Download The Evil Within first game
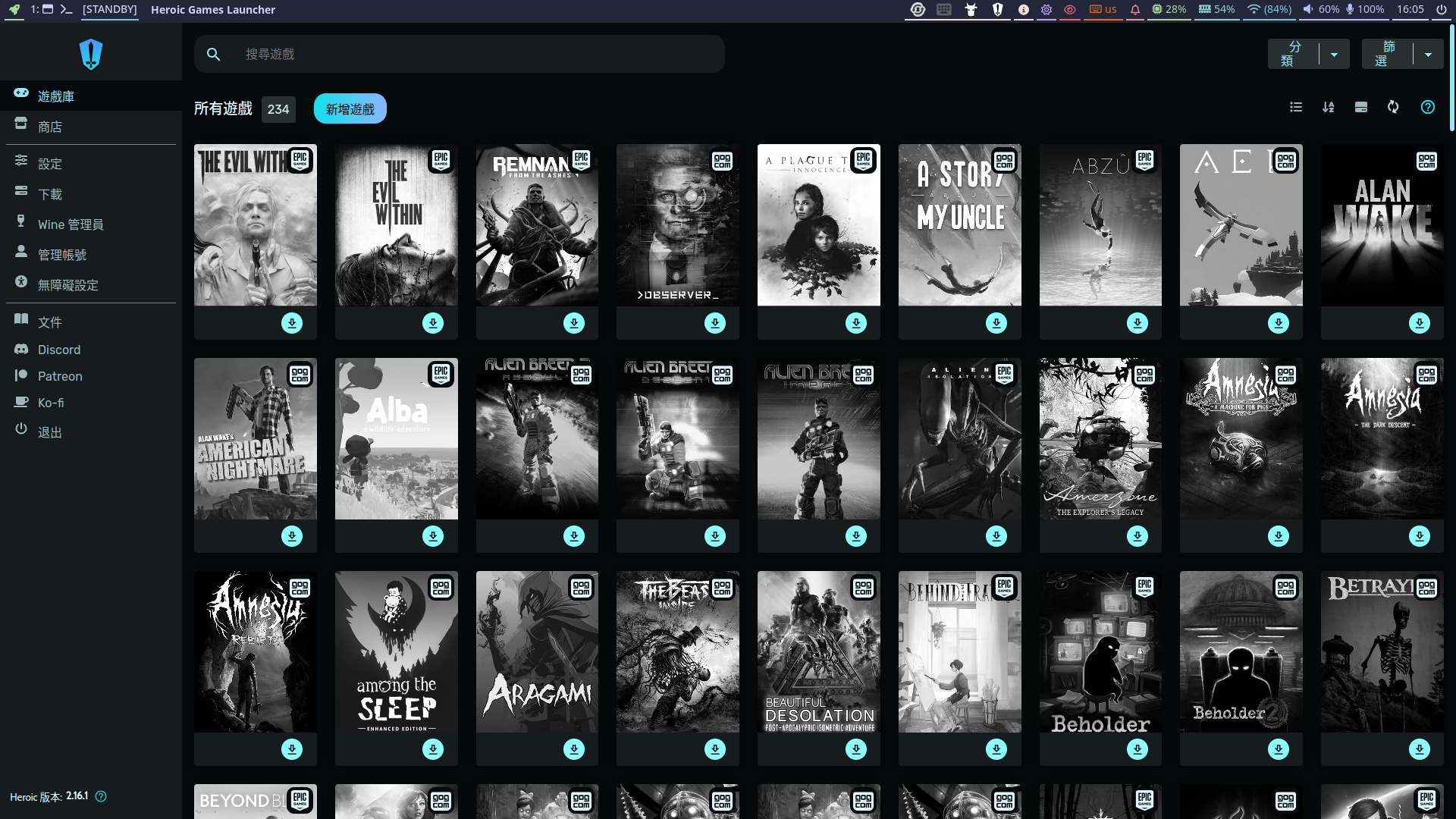1456x819 pixels. (433, 323)
